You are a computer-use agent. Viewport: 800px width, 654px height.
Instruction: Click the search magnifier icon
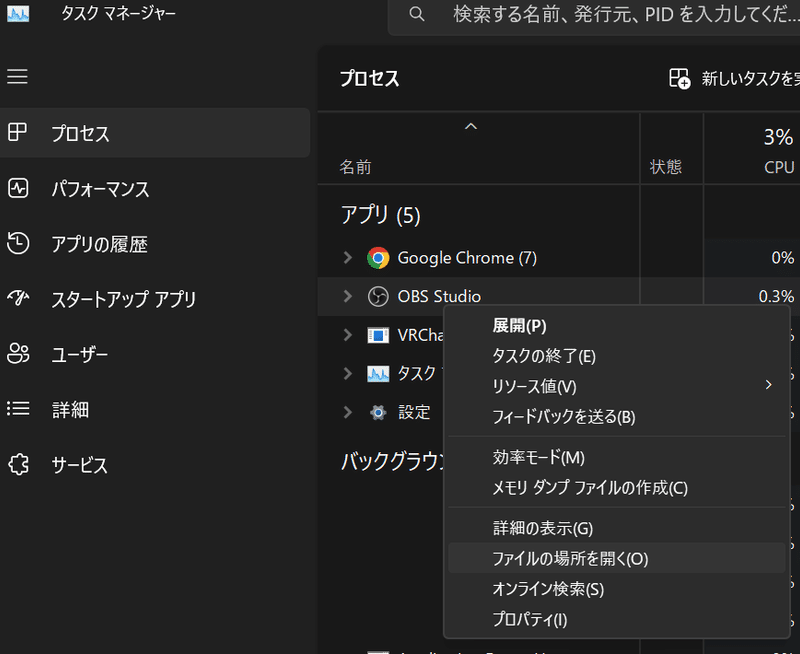coord(417,14)
